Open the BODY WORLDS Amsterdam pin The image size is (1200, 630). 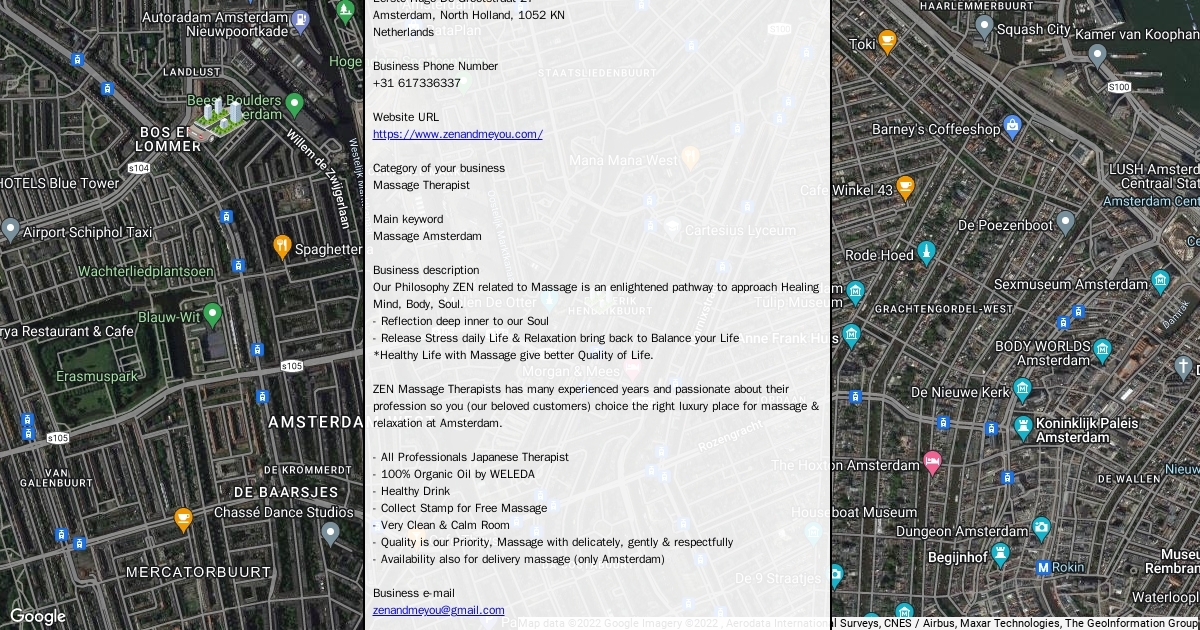tap(1102, 349)
